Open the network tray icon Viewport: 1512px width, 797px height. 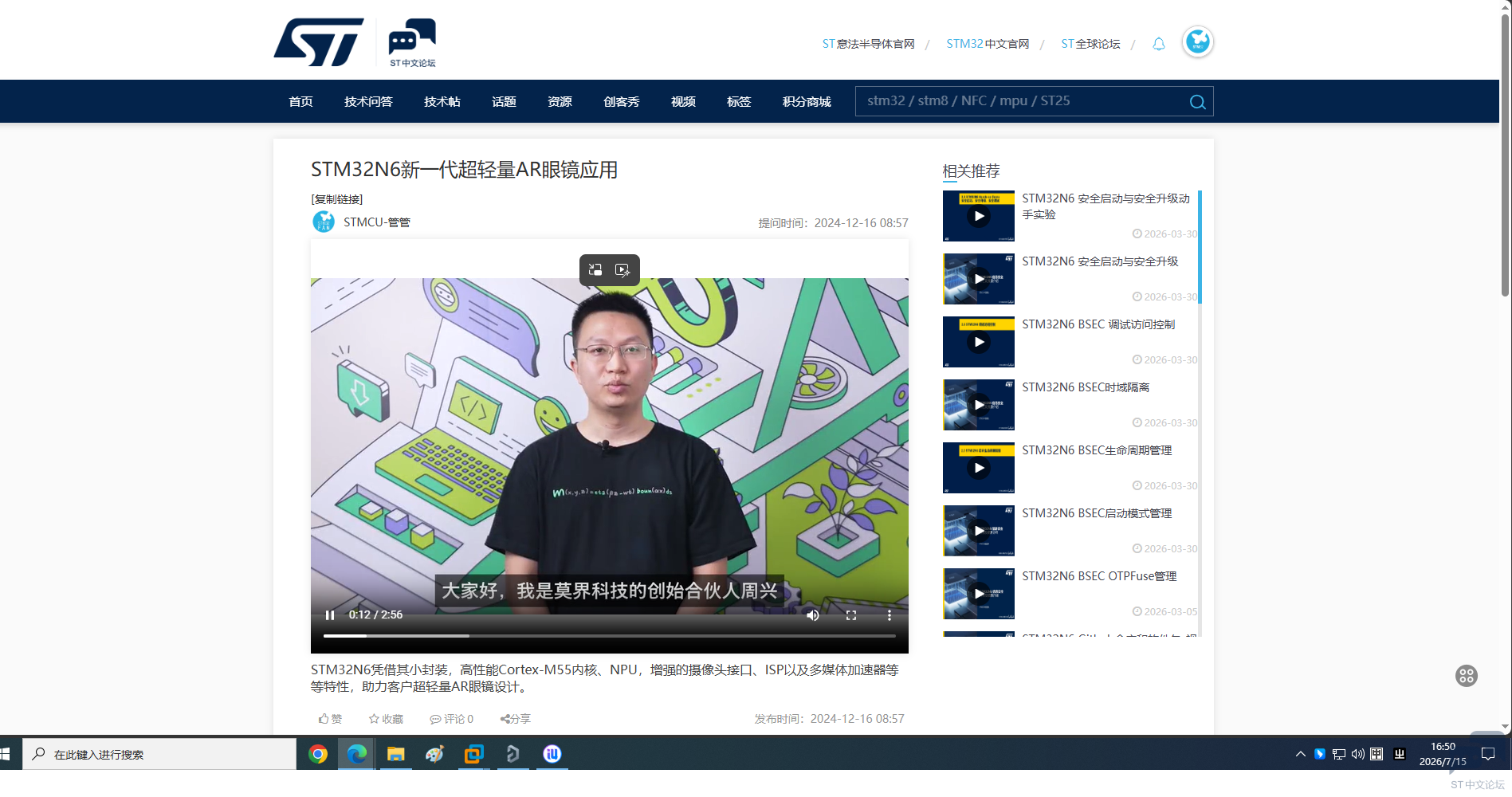point(1339,754)
